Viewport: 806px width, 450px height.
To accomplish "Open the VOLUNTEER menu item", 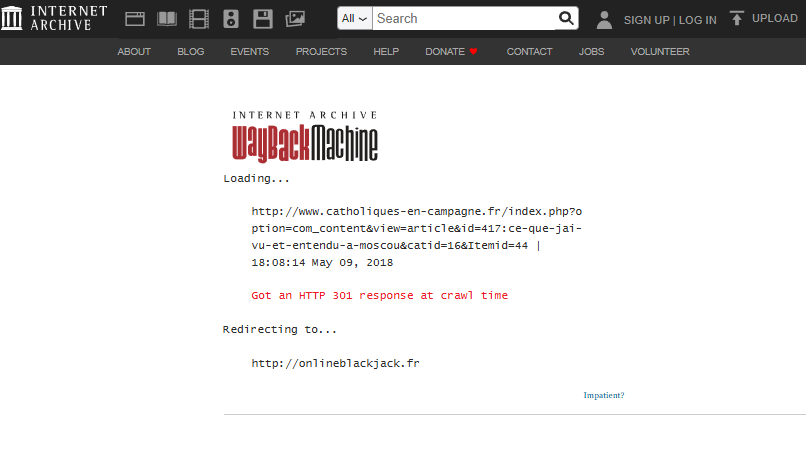I will point(660,51).
